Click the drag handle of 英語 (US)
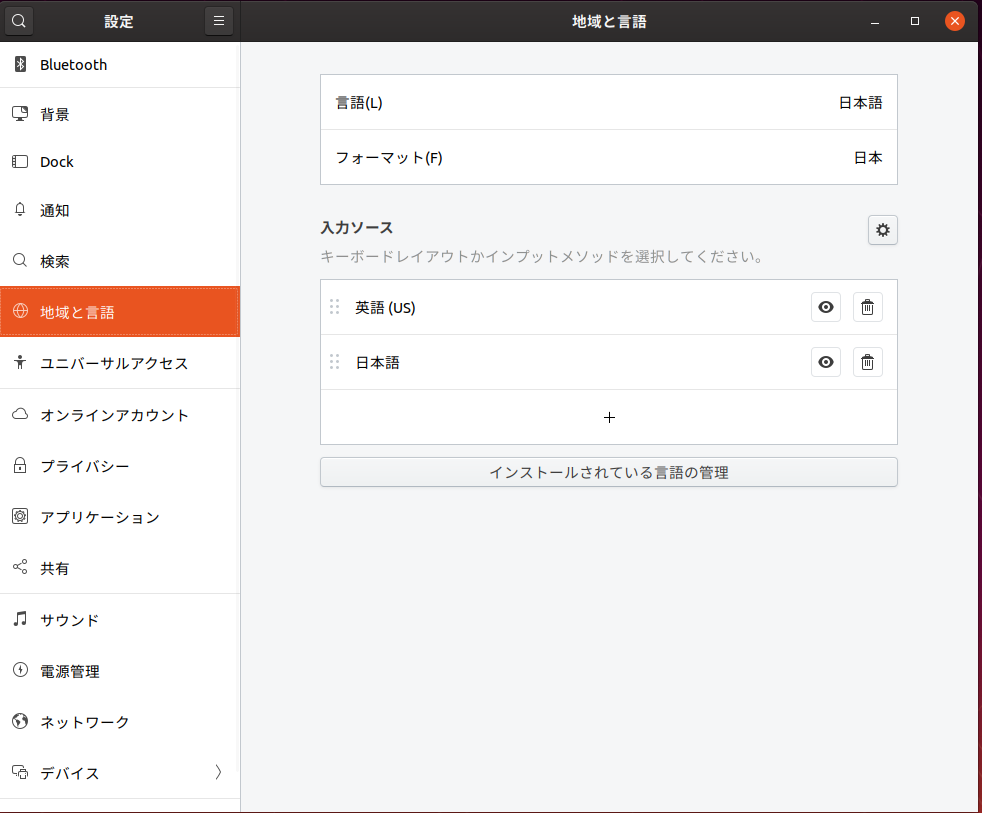The width and height of the screenshot is (982, 813). pos(334,307)
